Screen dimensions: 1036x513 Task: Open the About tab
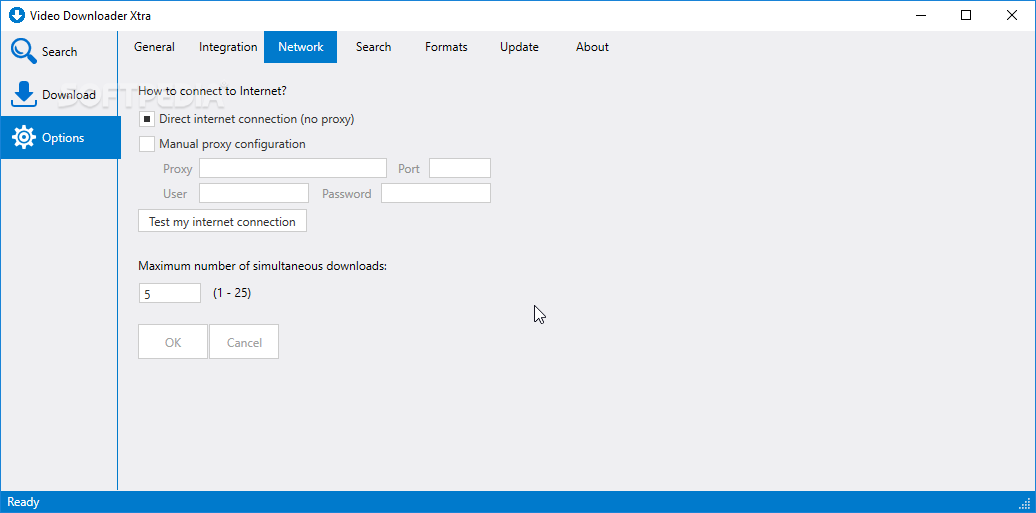pos(592,47)
